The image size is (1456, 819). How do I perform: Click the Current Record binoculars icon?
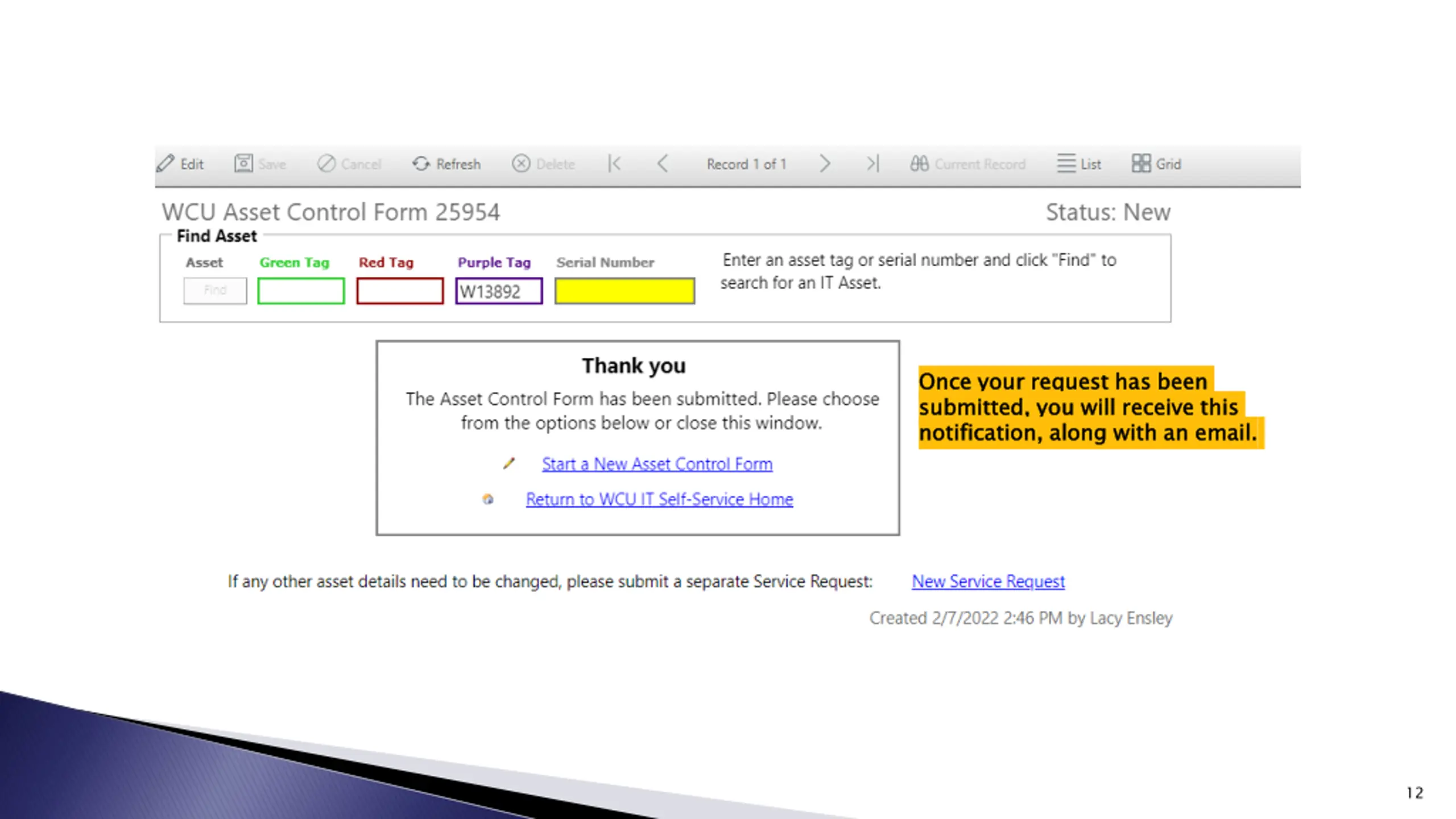pos(919,164)
